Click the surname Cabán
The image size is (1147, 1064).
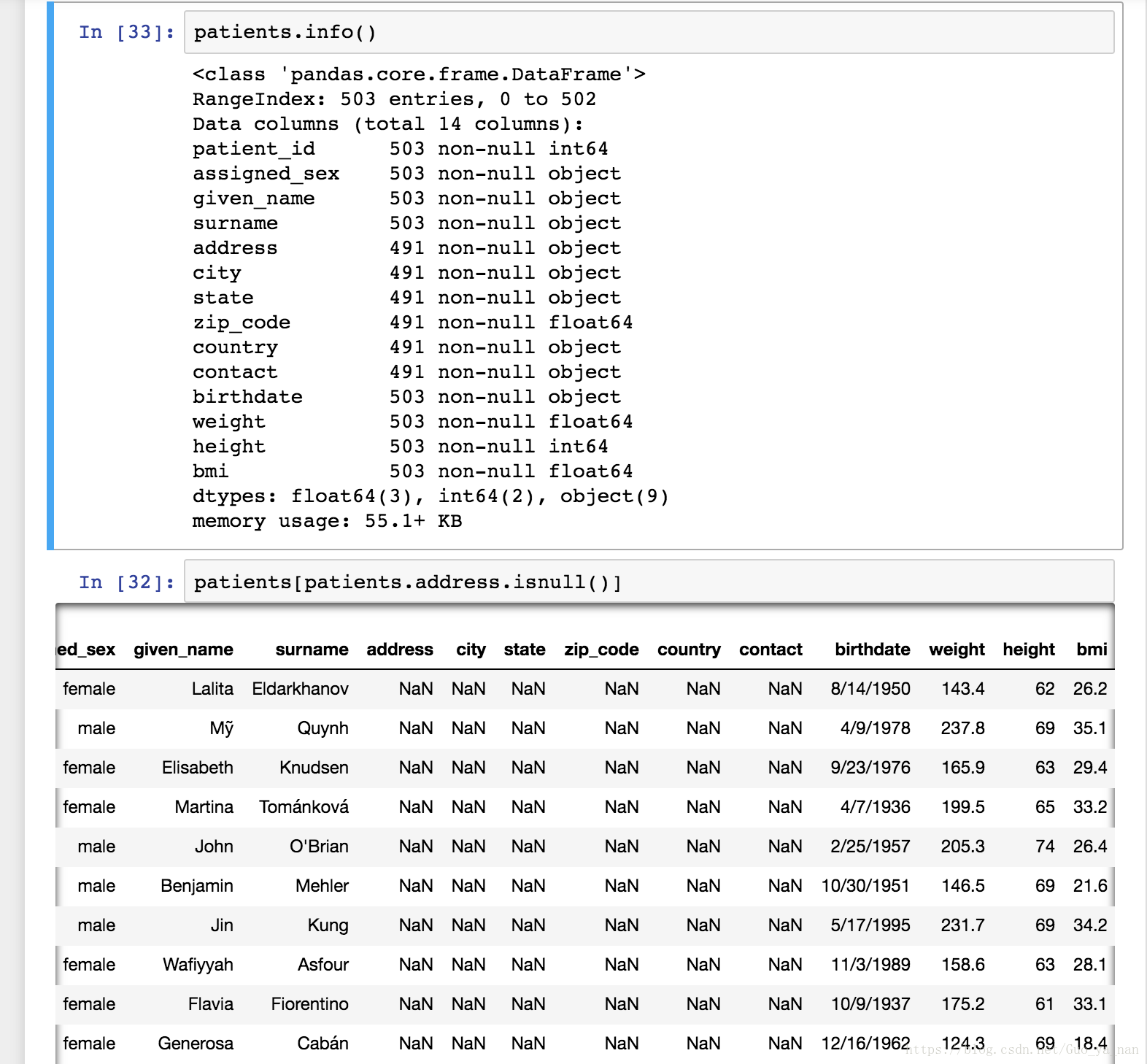[323, 1044]
